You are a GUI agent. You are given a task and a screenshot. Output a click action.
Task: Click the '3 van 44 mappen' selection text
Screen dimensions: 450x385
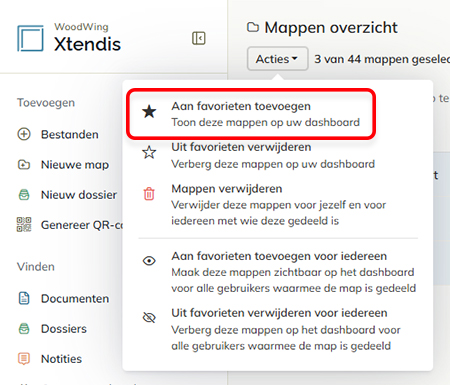coord(382,59)
